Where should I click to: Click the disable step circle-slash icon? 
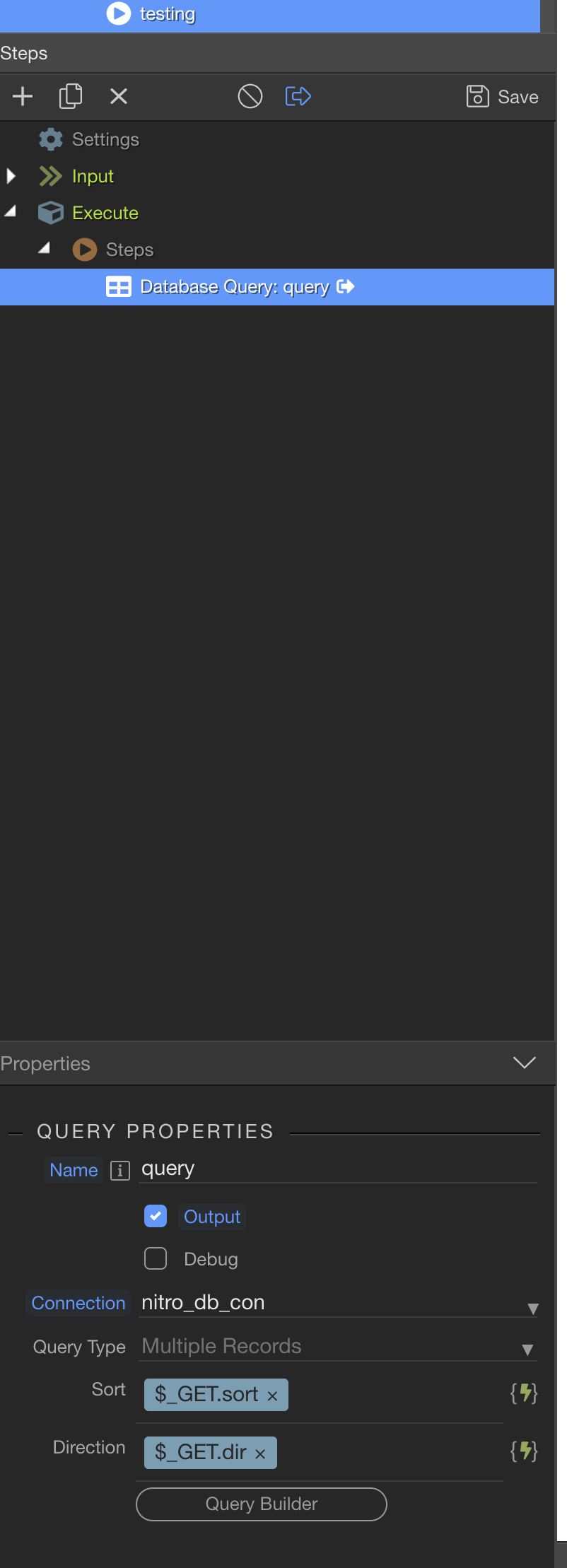(x=250, y=96)
